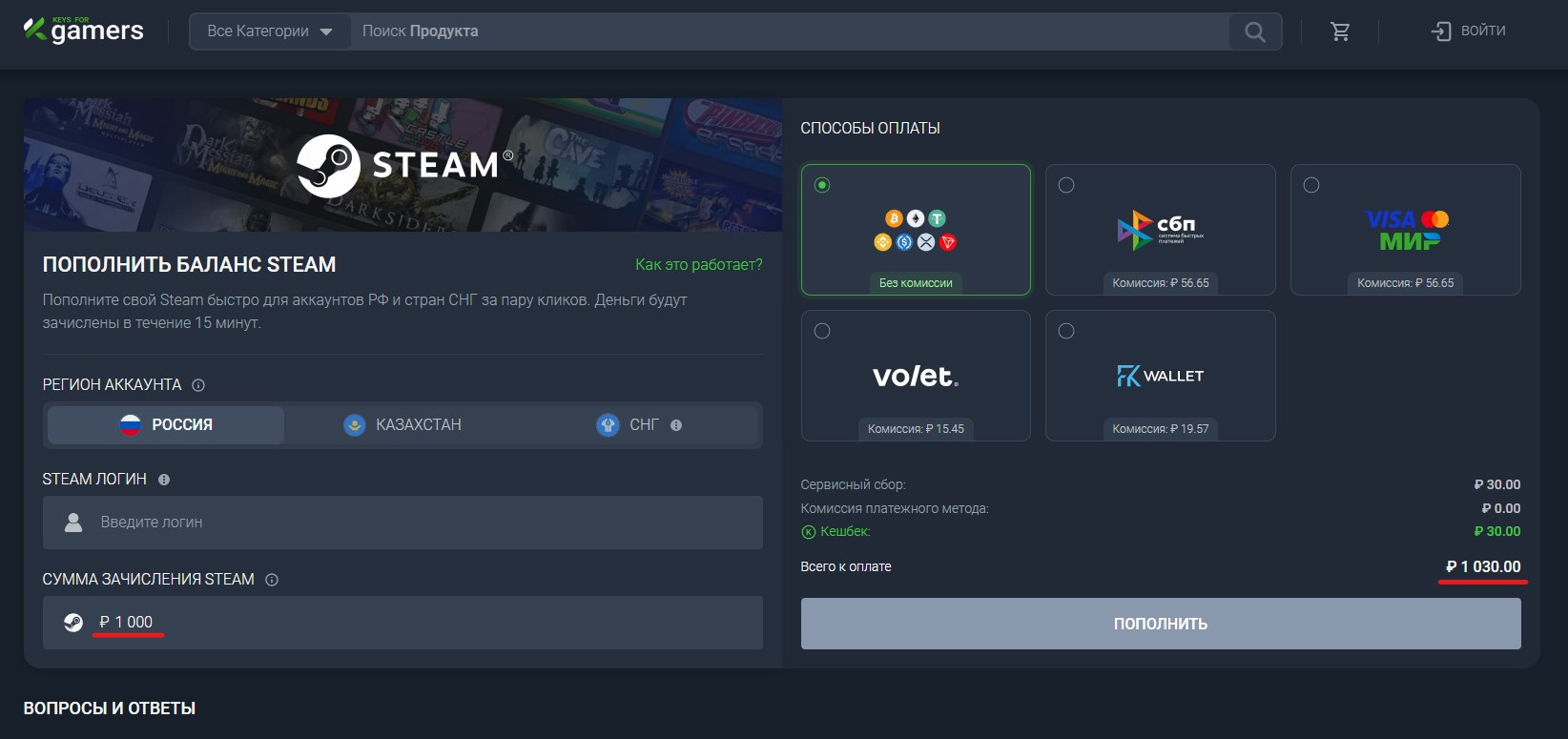Screen dimensions: 1568x739
Task: Click the Всего к оплате label
Action: click(x=846, y=567)
